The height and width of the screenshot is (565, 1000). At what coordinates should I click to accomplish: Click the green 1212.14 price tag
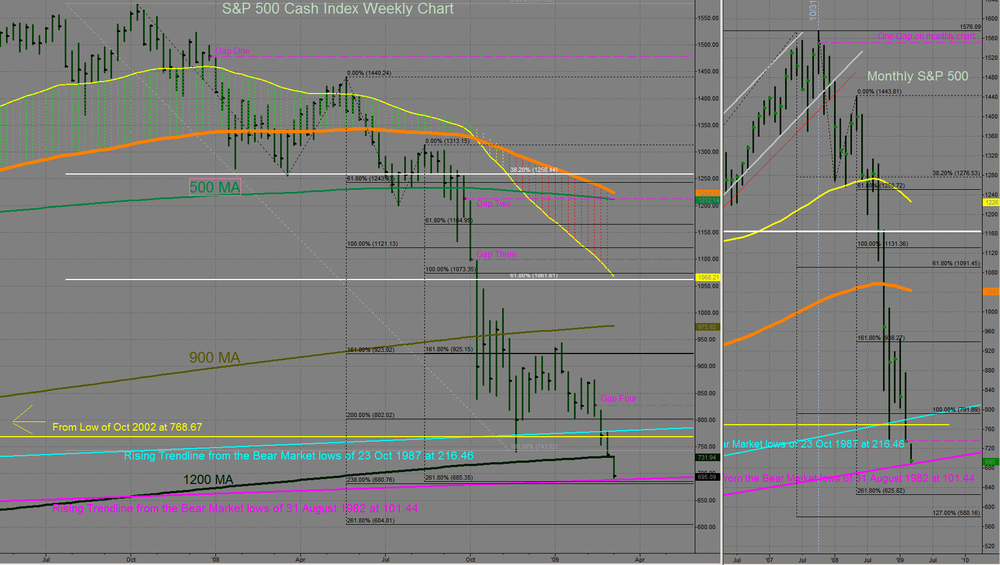[707, 200]
